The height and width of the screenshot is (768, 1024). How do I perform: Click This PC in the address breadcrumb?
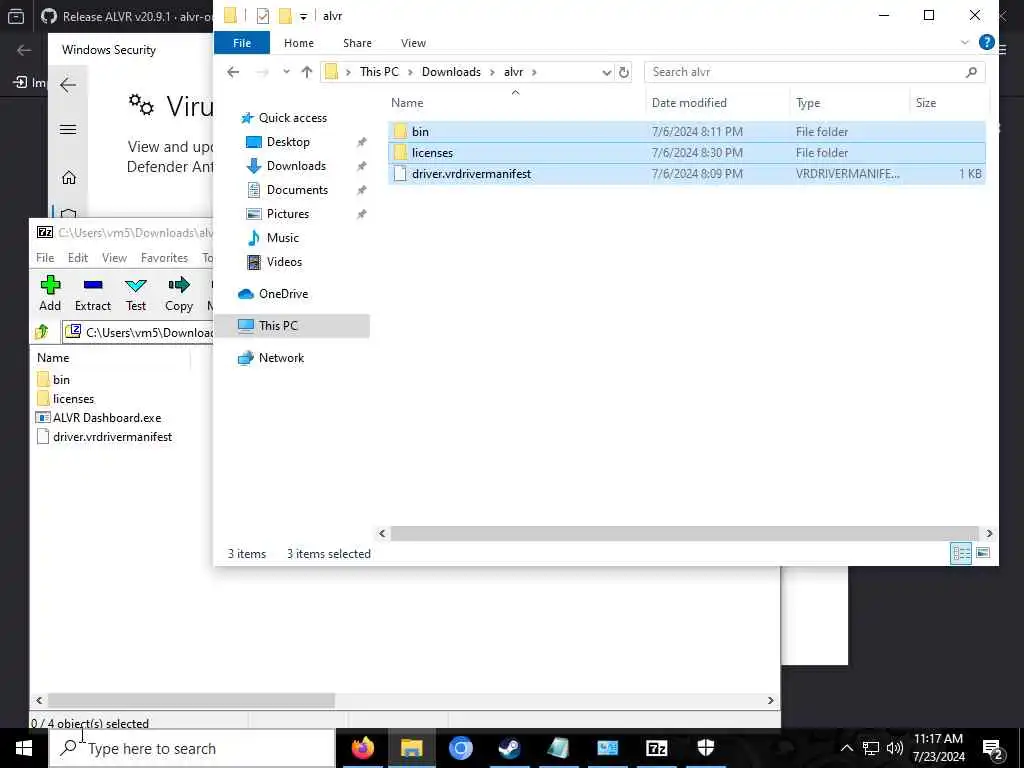(379, 72)
